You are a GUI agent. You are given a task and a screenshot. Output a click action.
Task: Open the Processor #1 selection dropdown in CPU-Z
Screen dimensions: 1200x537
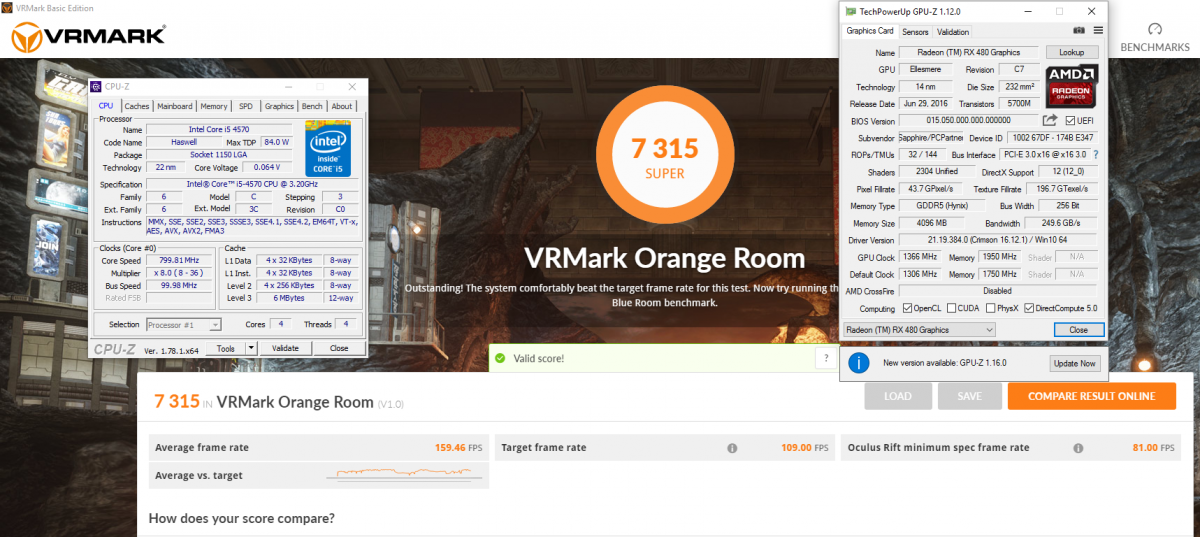point(184,325)
